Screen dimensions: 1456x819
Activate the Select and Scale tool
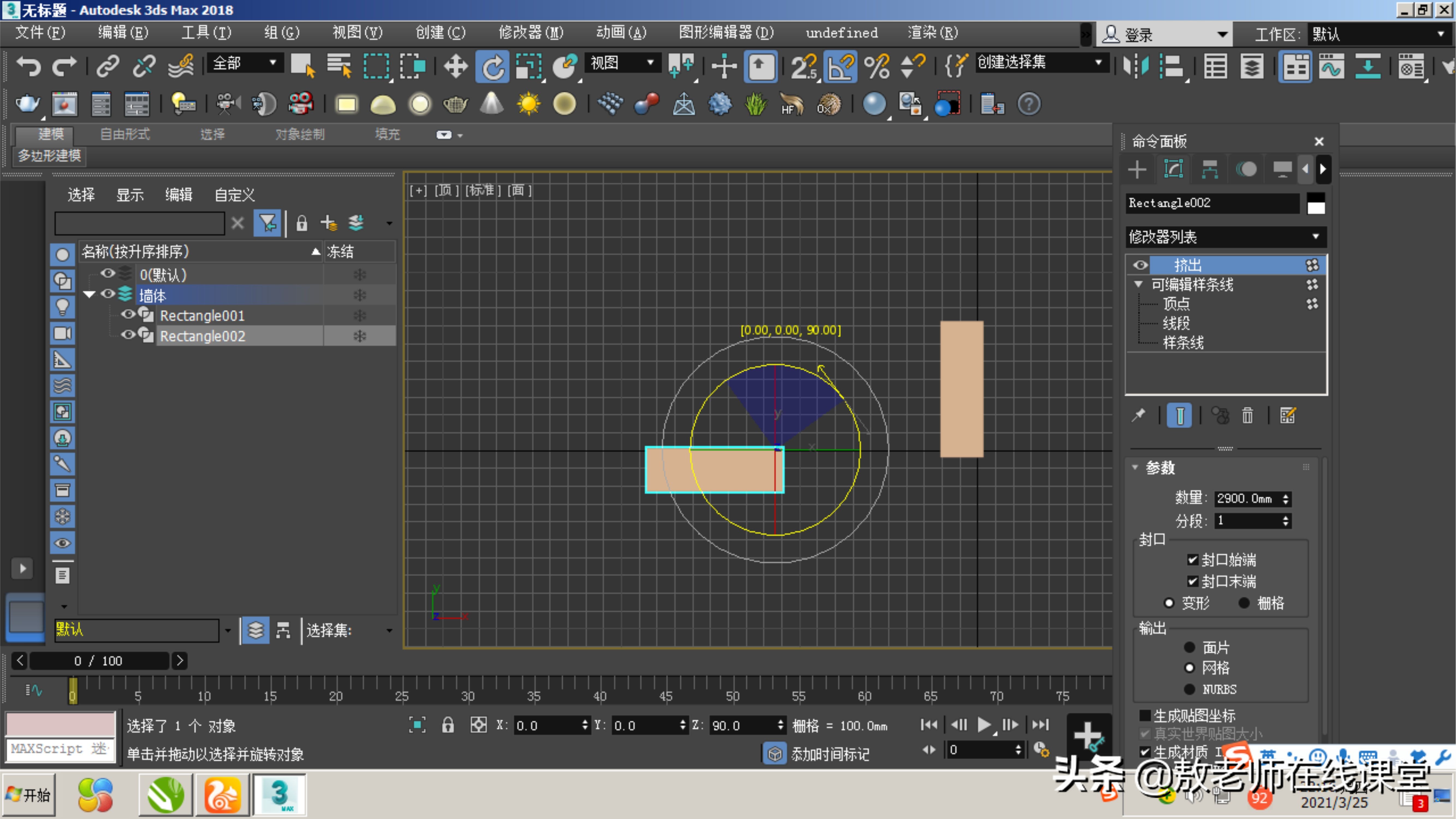coord(528,67)
